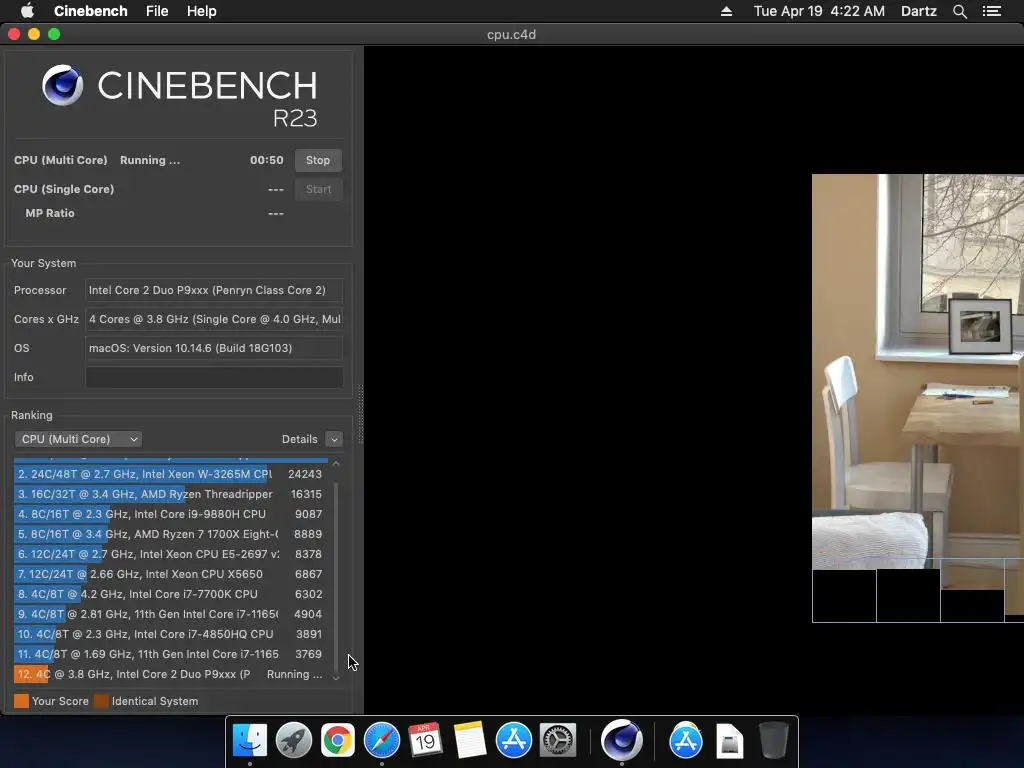The height and width of the screenshot is (768, 1024).
Task: Open the File menu
Action: [x=157, y=11]
